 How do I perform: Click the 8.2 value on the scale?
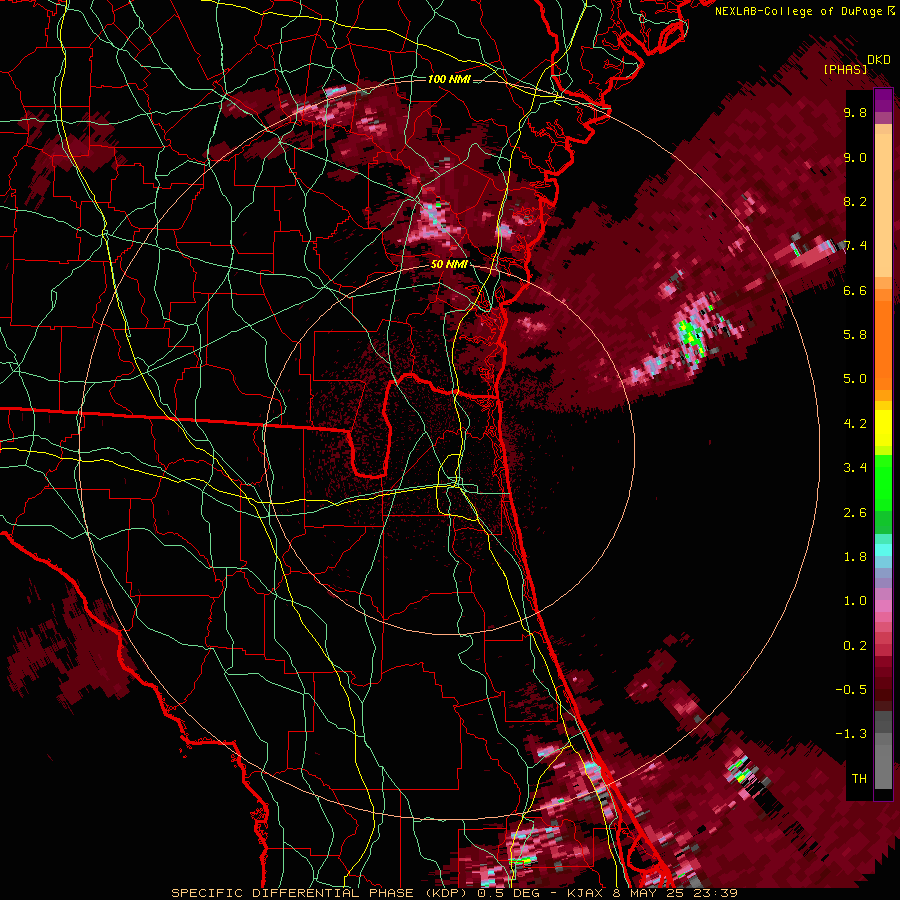[855, 202]
